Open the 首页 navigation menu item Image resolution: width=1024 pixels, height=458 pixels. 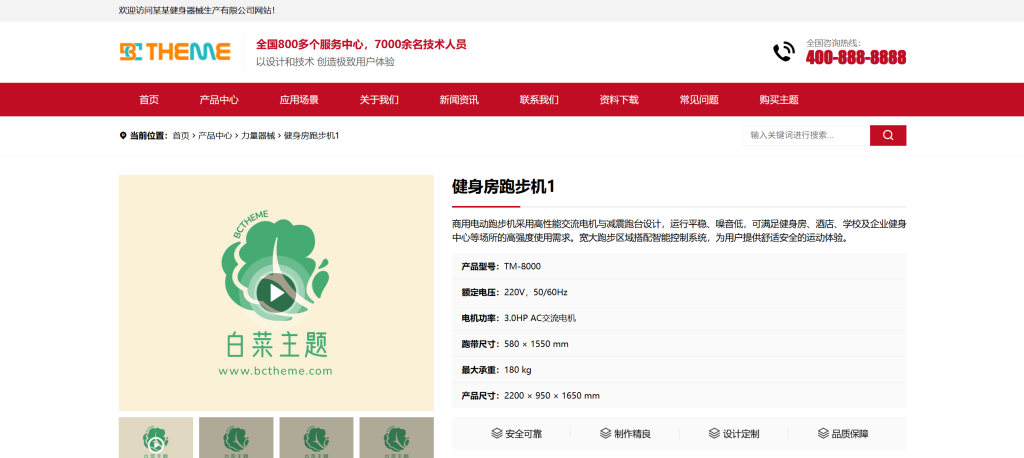point(149,100)
